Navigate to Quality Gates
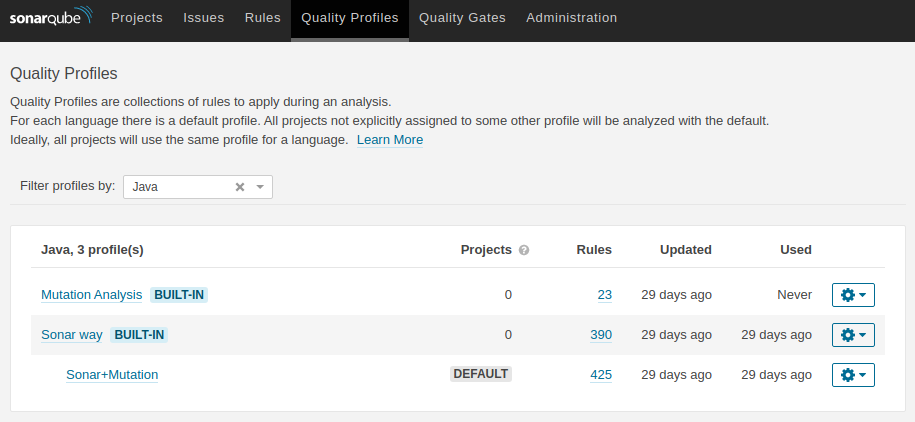 [x=462, y=18]
